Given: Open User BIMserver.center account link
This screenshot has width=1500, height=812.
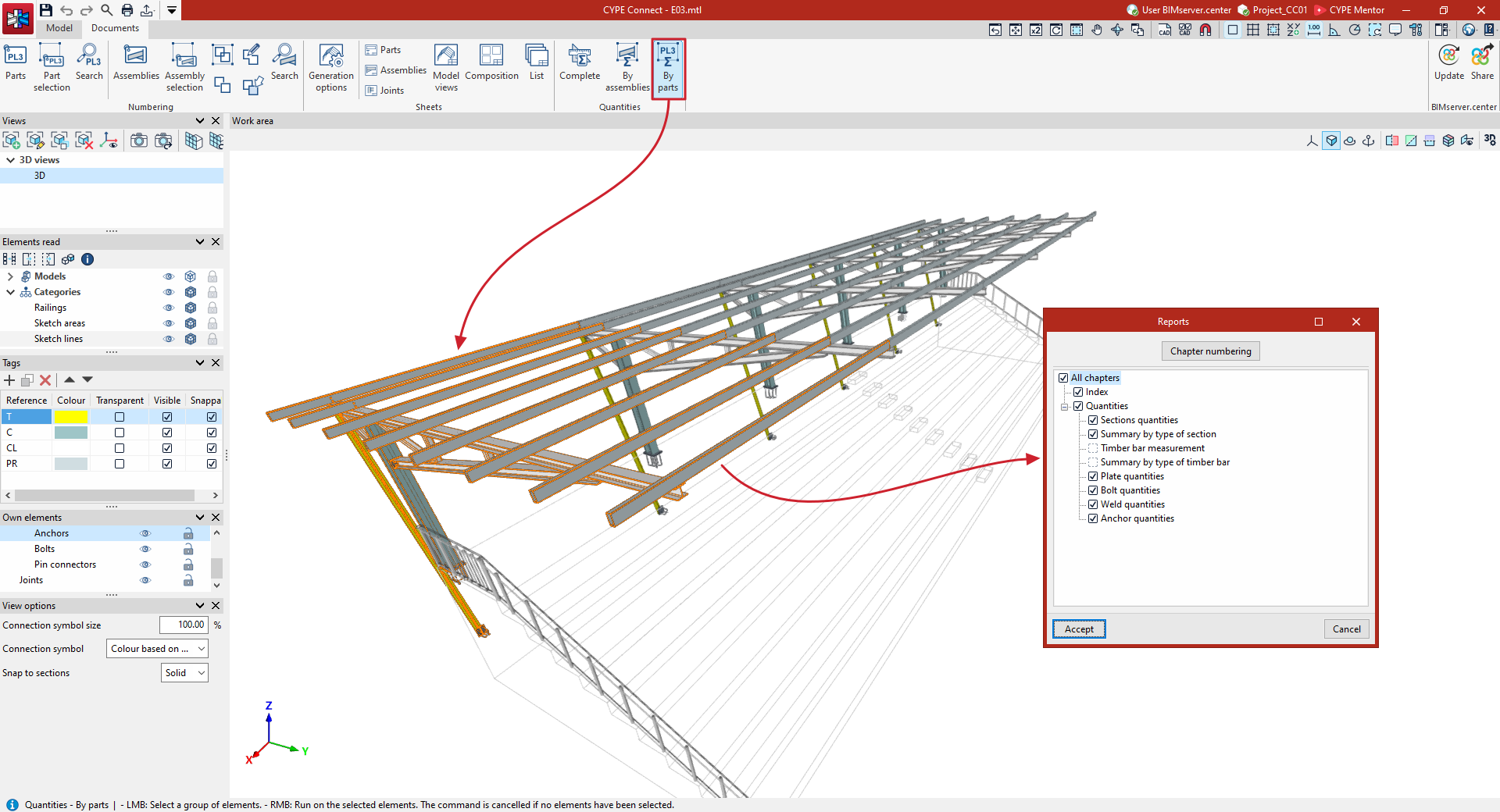Looking at the screenshot, I should (1179, 10).
